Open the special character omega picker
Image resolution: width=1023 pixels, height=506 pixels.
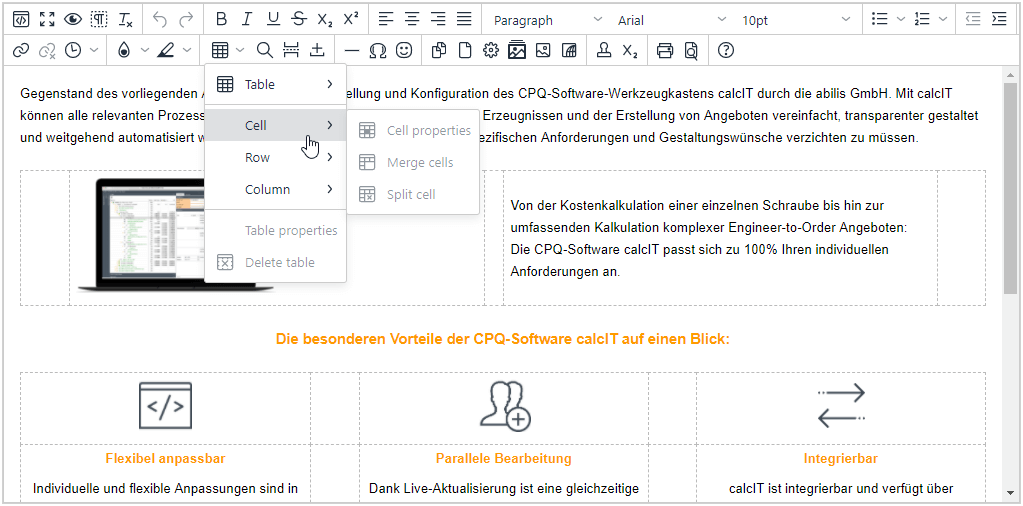[378, 50]
